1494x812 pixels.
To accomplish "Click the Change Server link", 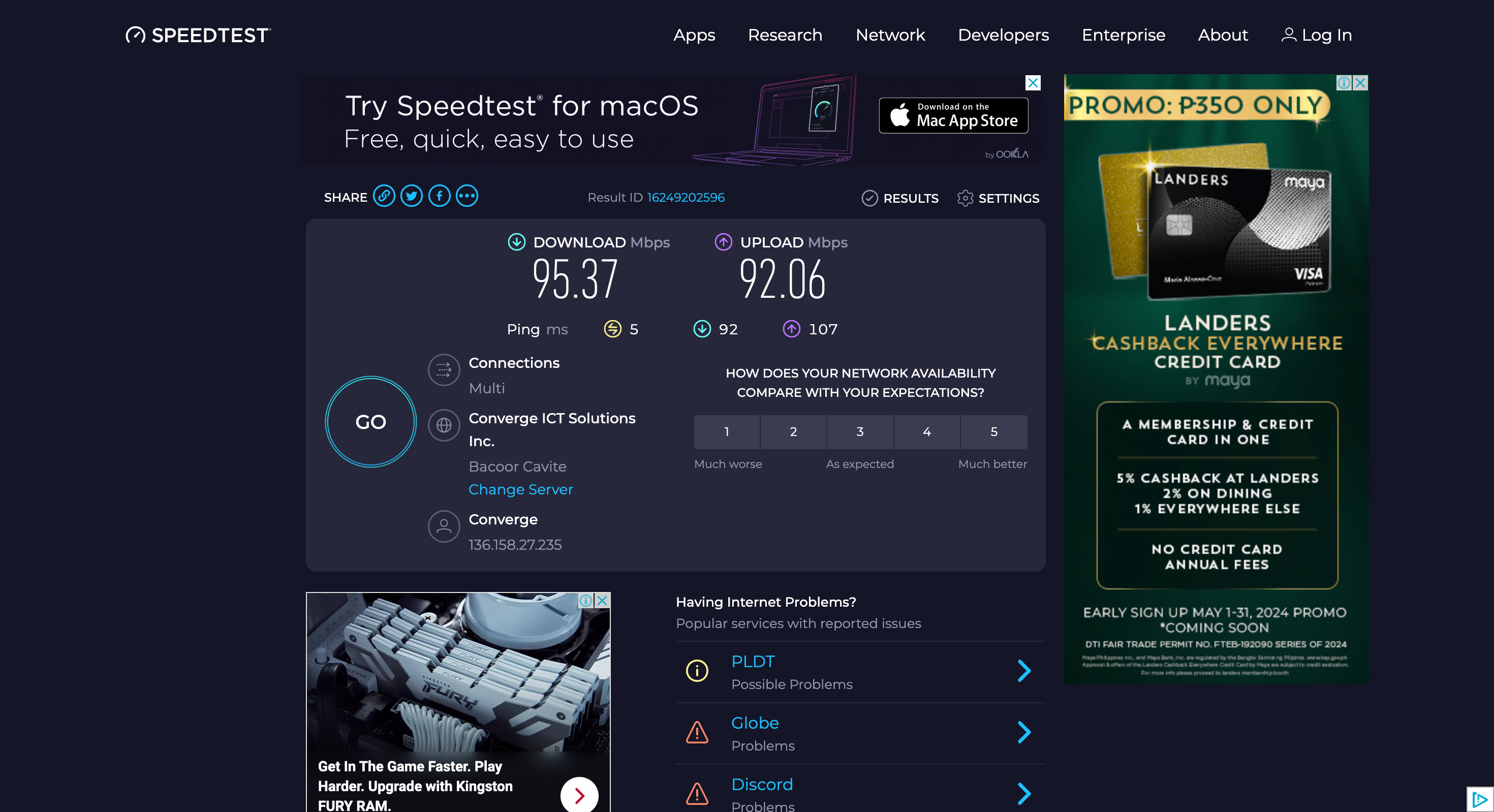I will coord(520,489).
